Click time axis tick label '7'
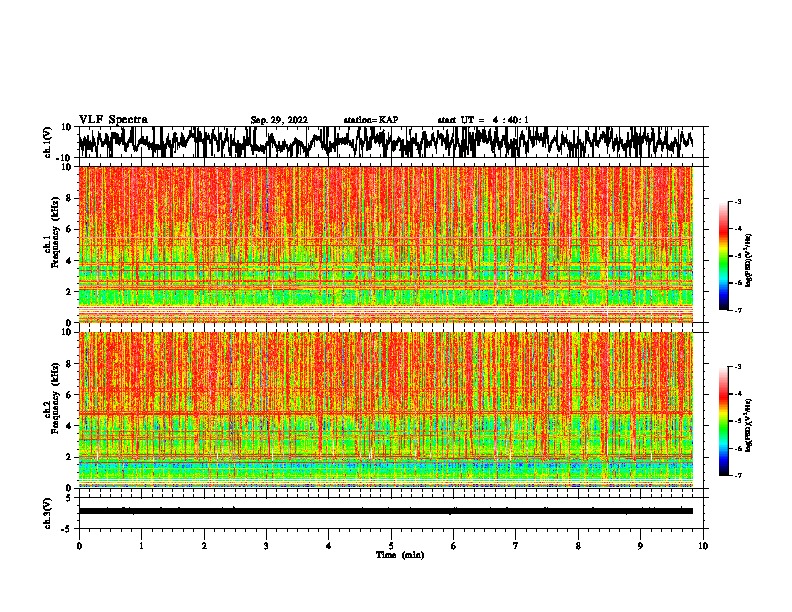The height and width of the screenshot is (612, 792). point(516,546)
